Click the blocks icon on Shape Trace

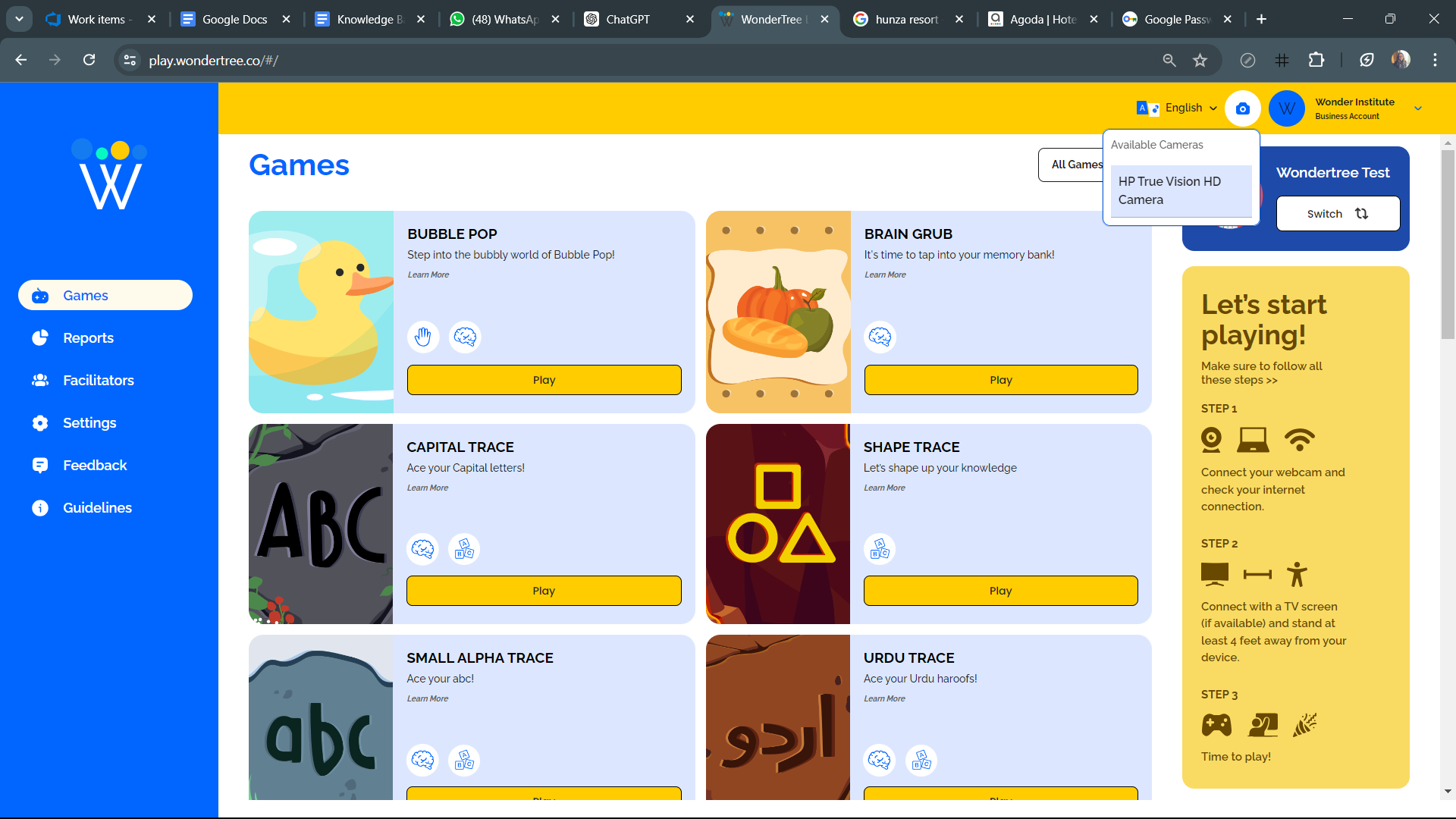point(880,549)
